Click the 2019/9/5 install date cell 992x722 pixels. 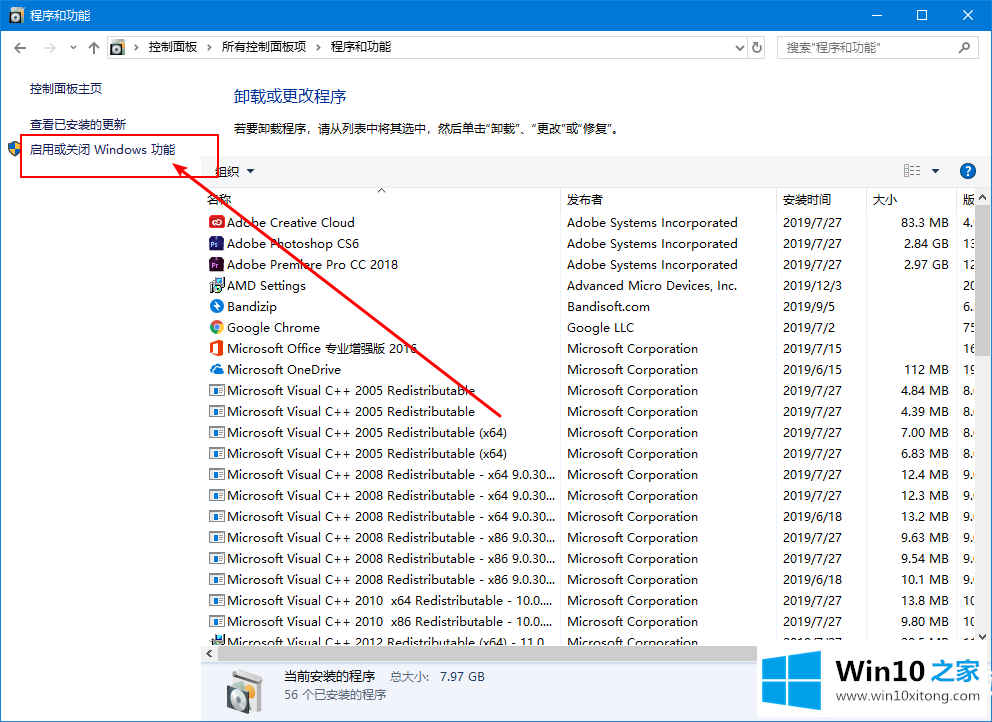pyautogui.click(x=809, y=306)
